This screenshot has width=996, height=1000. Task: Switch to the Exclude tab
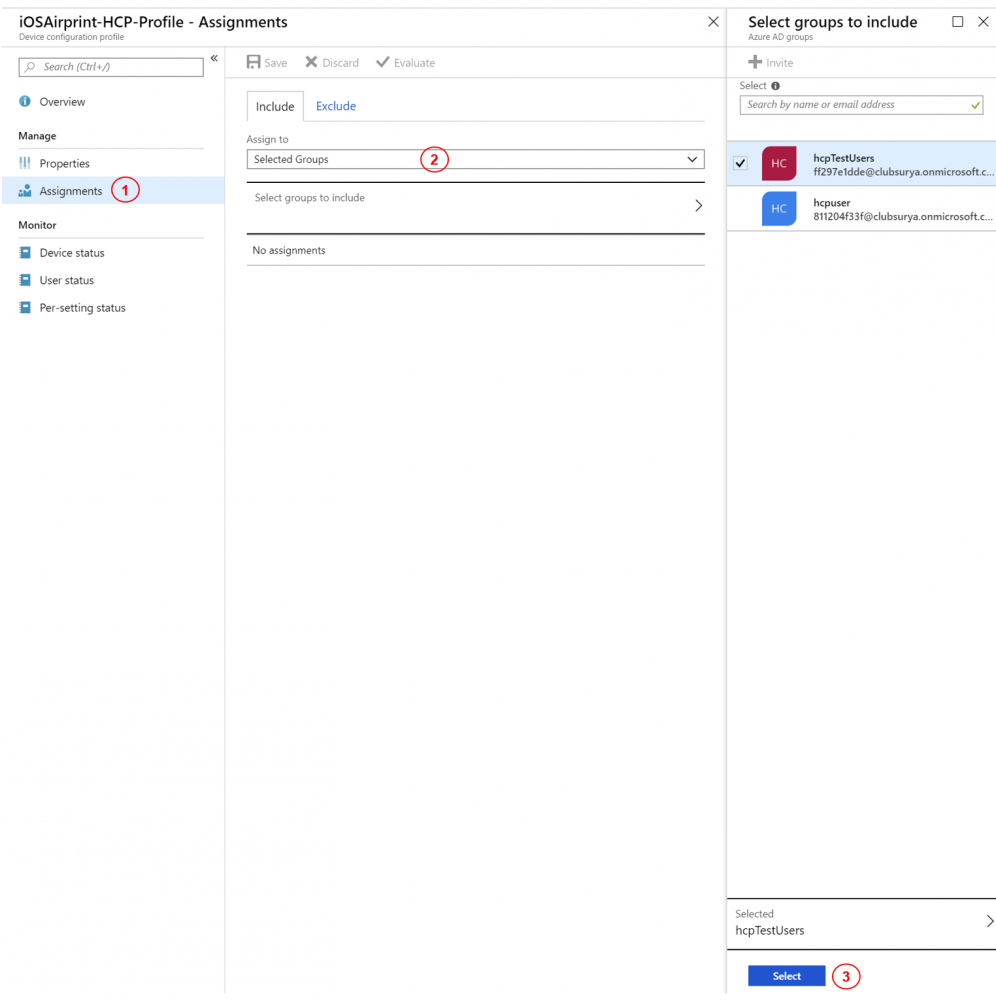336,106
